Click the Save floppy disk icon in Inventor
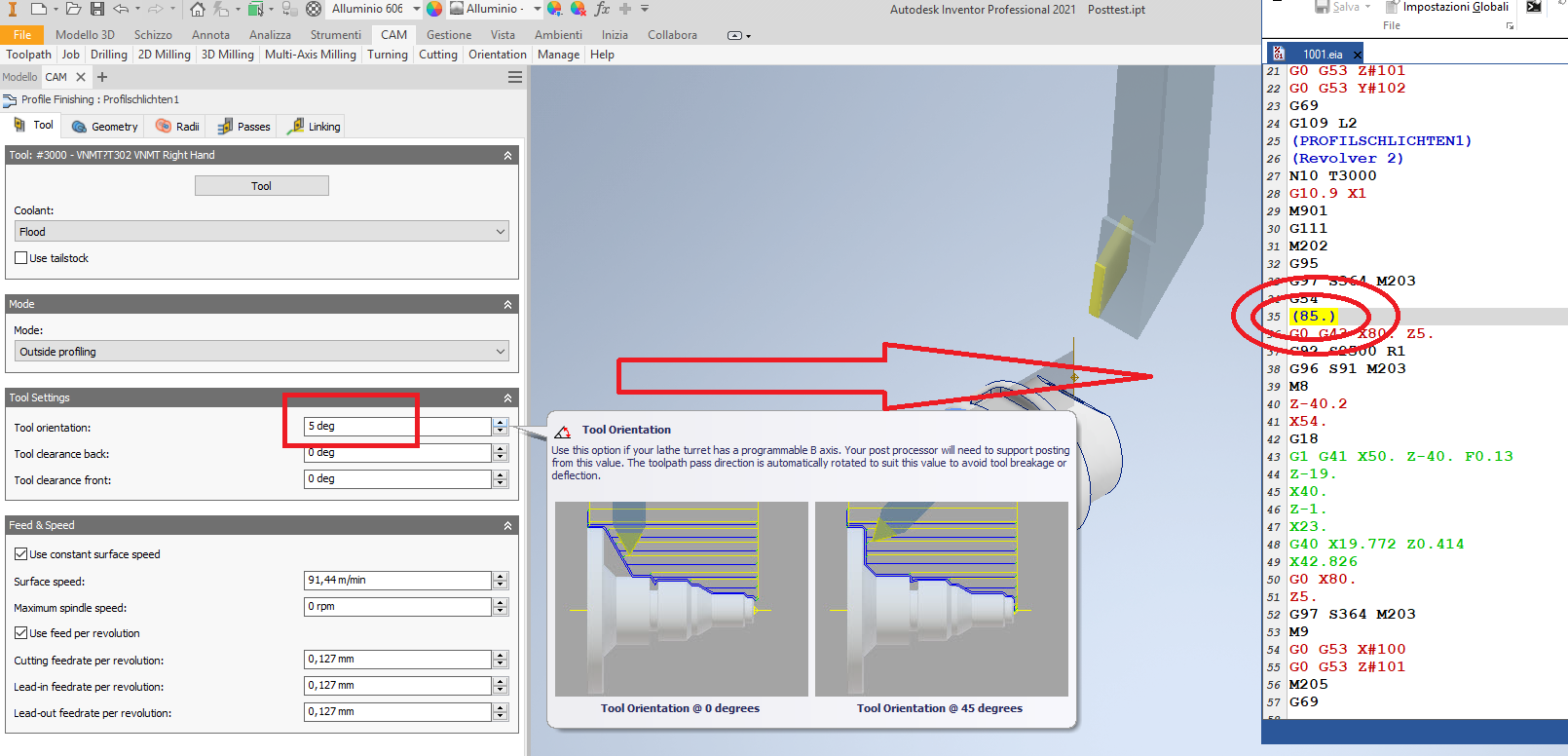The image size is (1568, 756). pyautogui.click(x=97, y=9)
